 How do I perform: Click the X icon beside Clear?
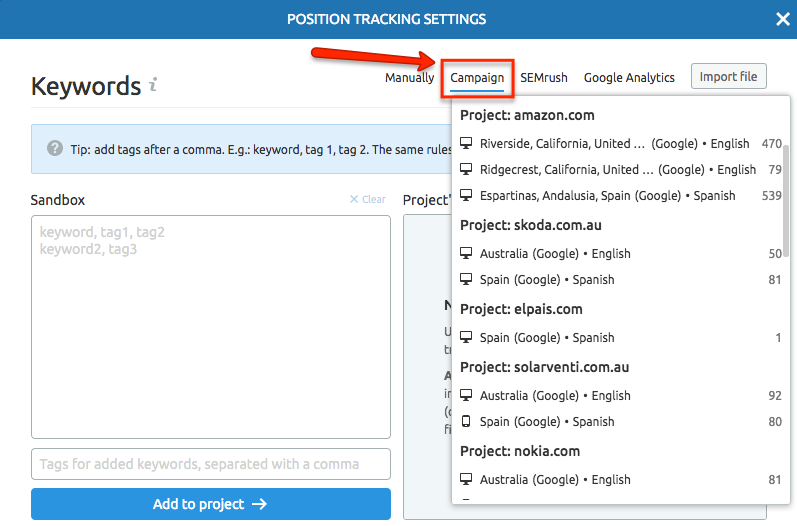[x=354, y=199]
